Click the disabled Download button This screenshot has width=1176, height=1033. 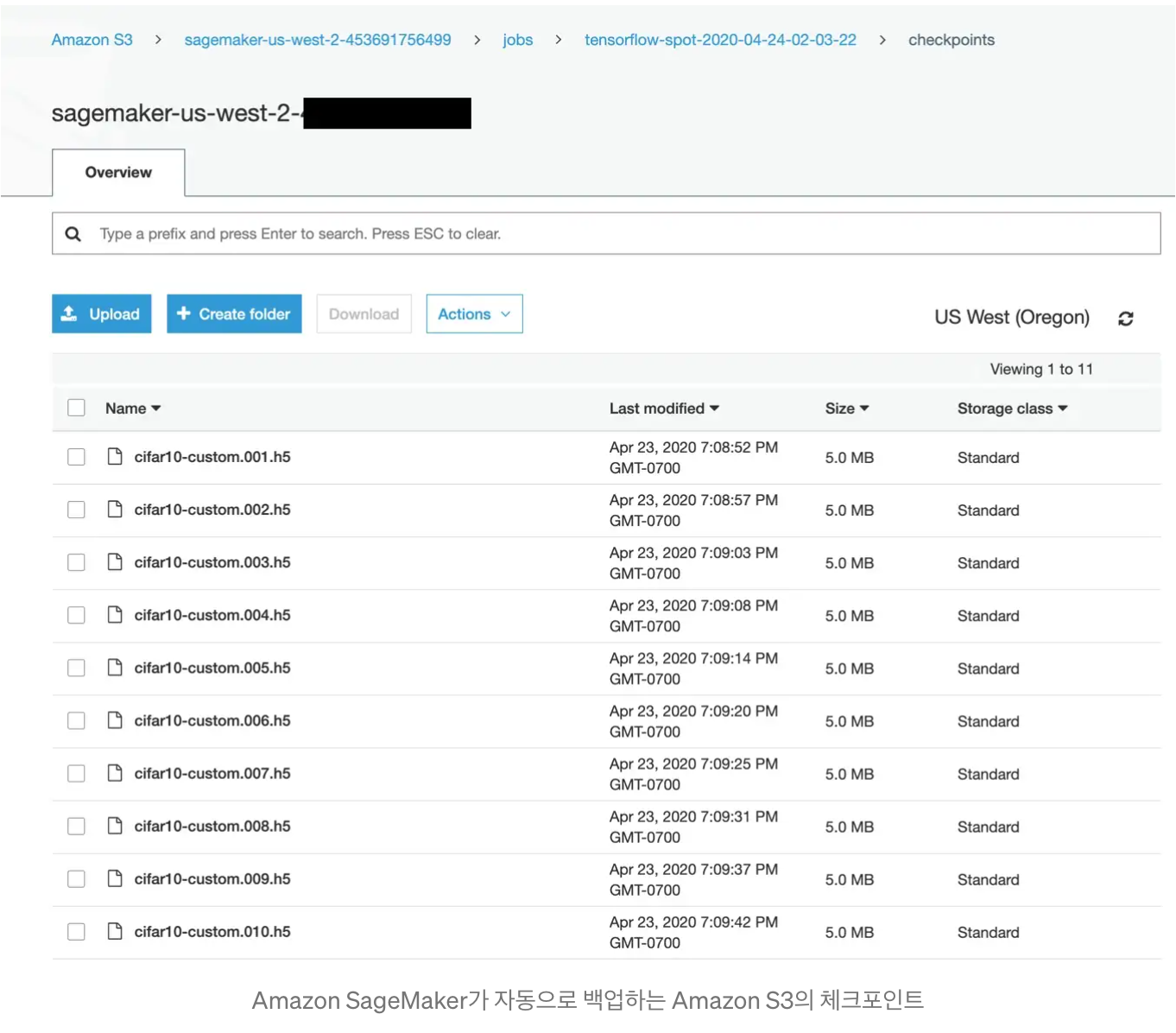tap(364, 314)
